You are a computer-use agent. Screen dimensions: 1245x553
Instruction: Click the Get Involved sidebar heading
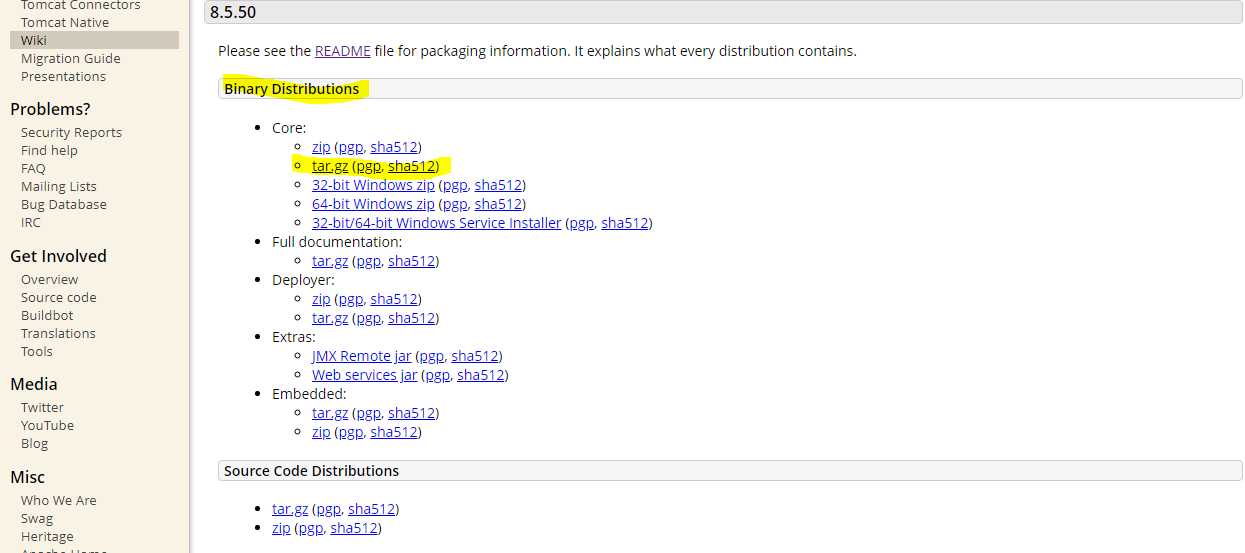click(x=58, y=256)
